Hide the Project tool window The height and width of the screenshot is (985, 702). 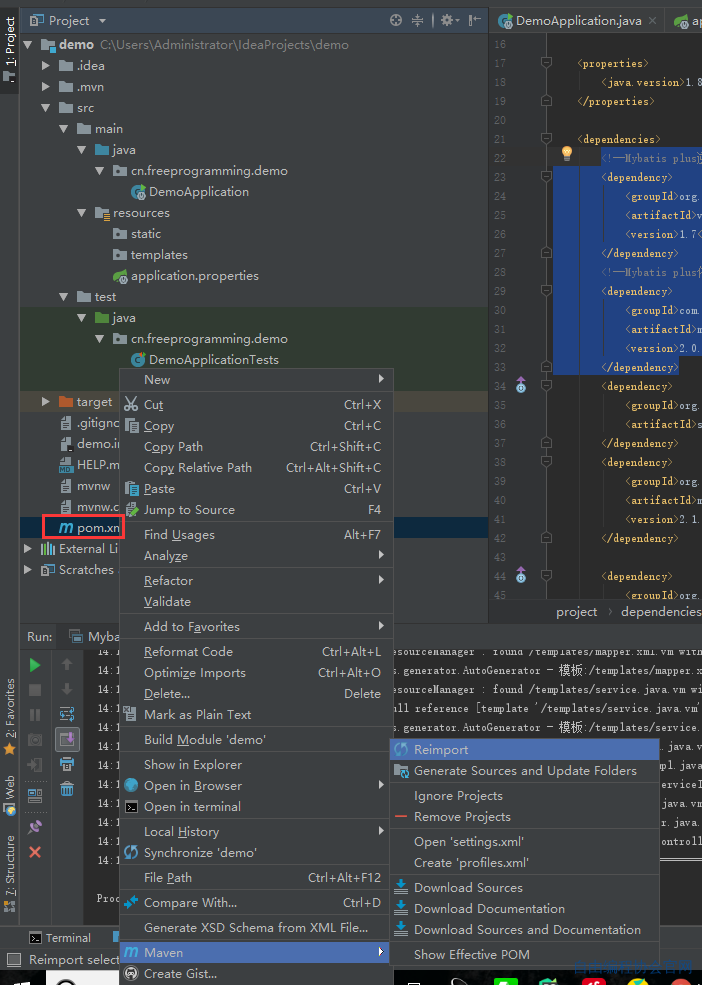click(475, 20)
